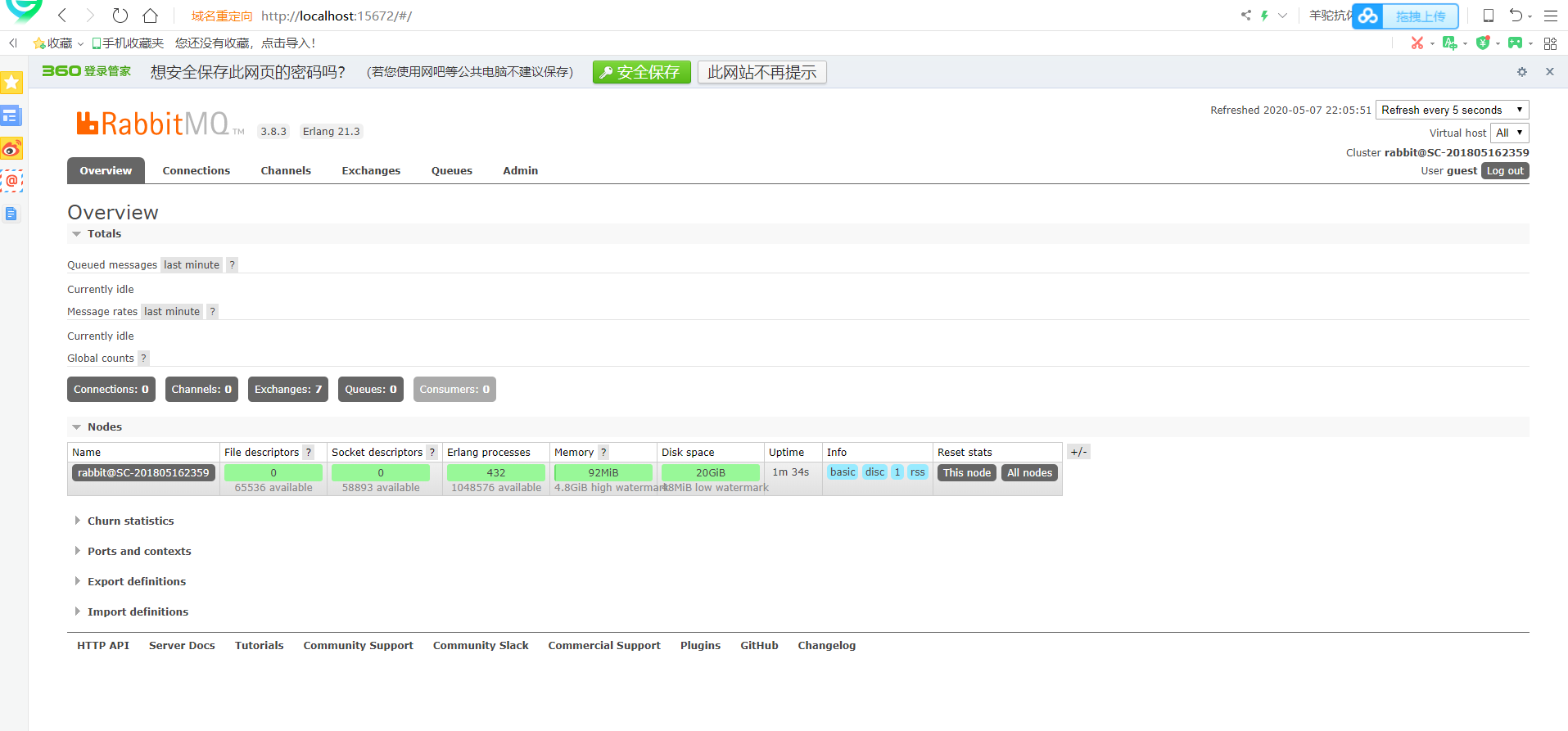Open help for Memory column
This screenshot has width=1568, height=731.
click(x=603, y=452)
